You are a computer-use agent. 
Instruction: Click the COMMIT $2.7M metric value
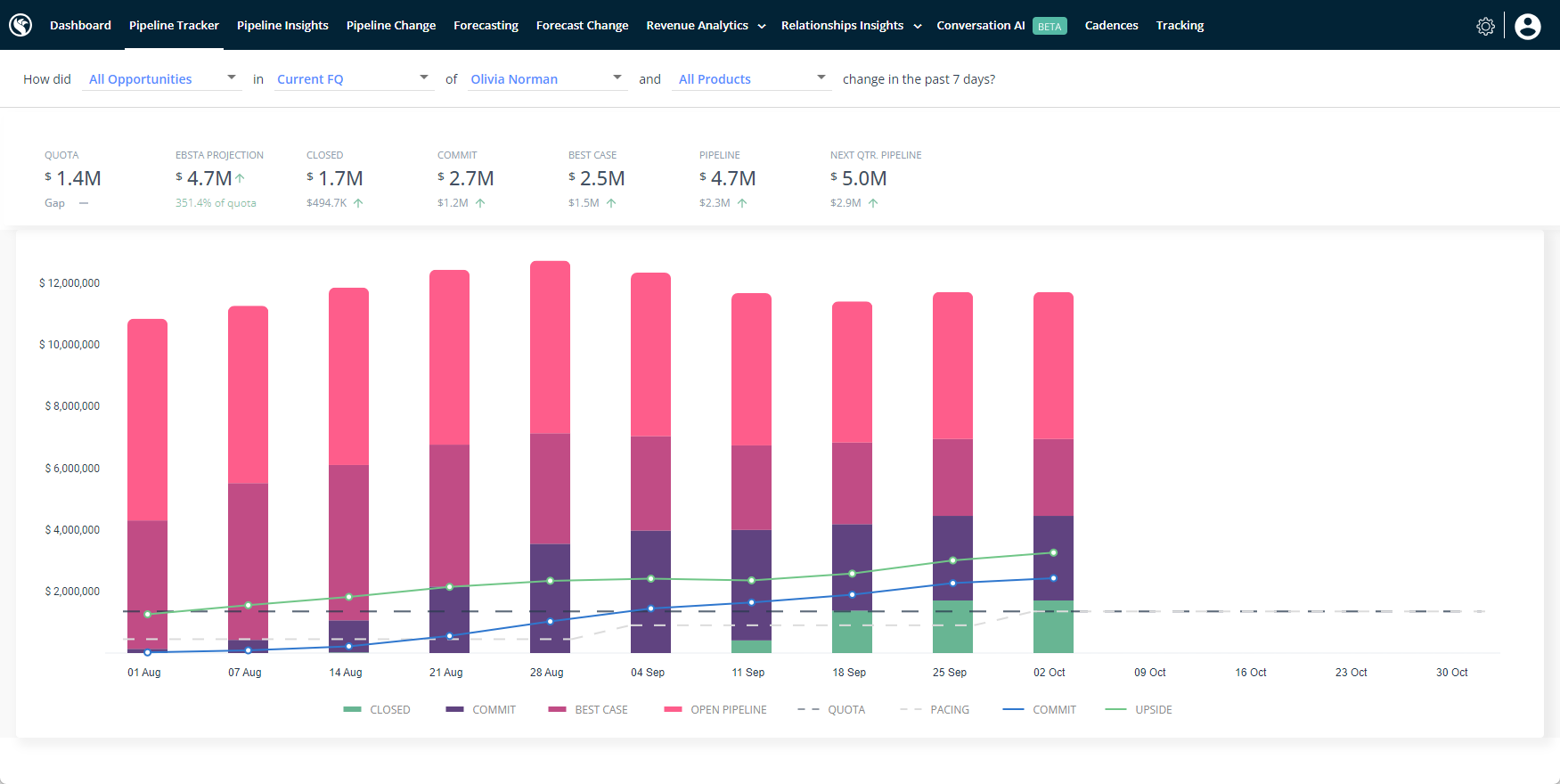466,178
